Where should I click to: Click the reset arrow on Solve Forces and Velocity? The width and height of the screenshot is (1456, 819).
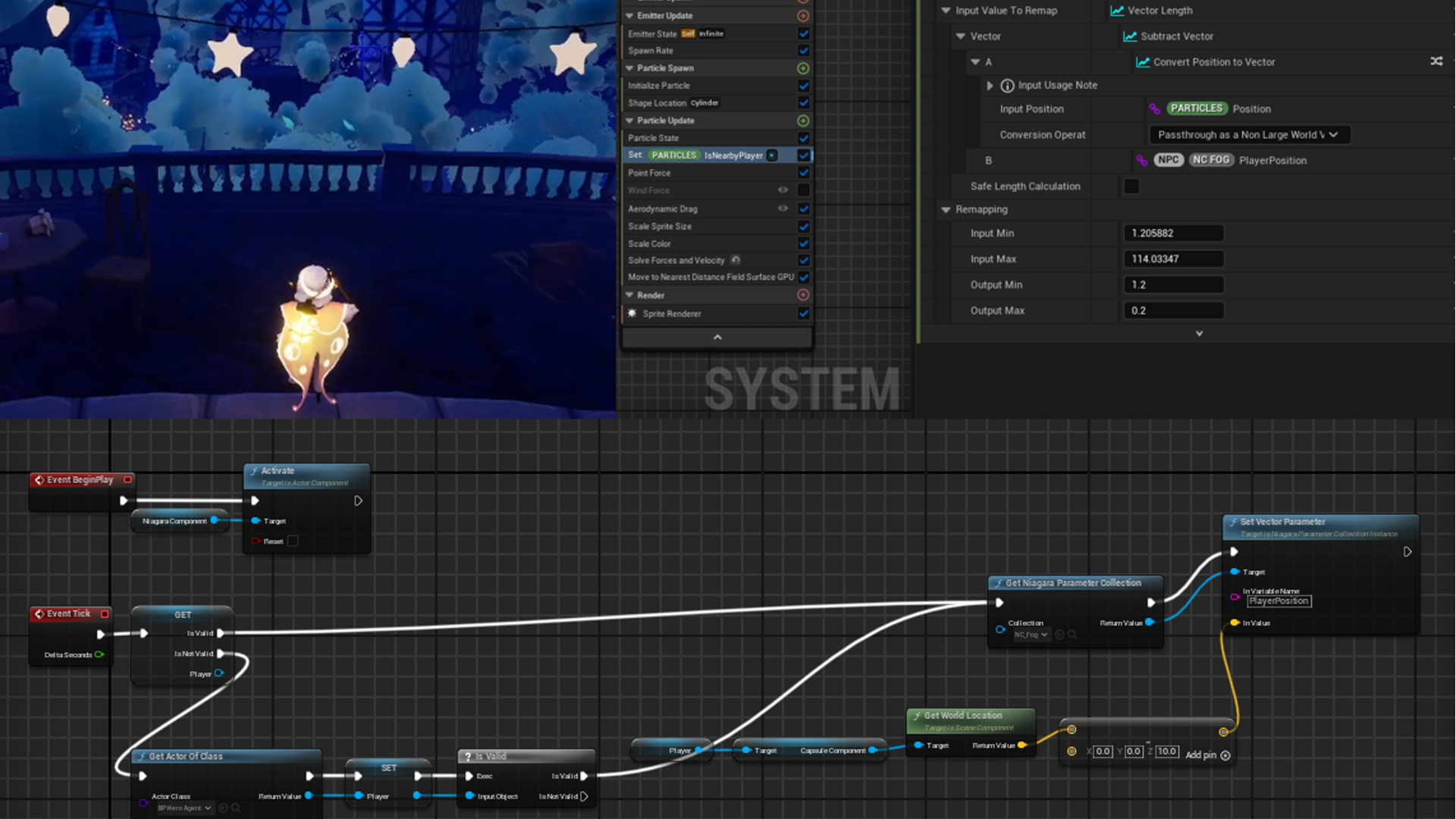[x=735, y=260]
